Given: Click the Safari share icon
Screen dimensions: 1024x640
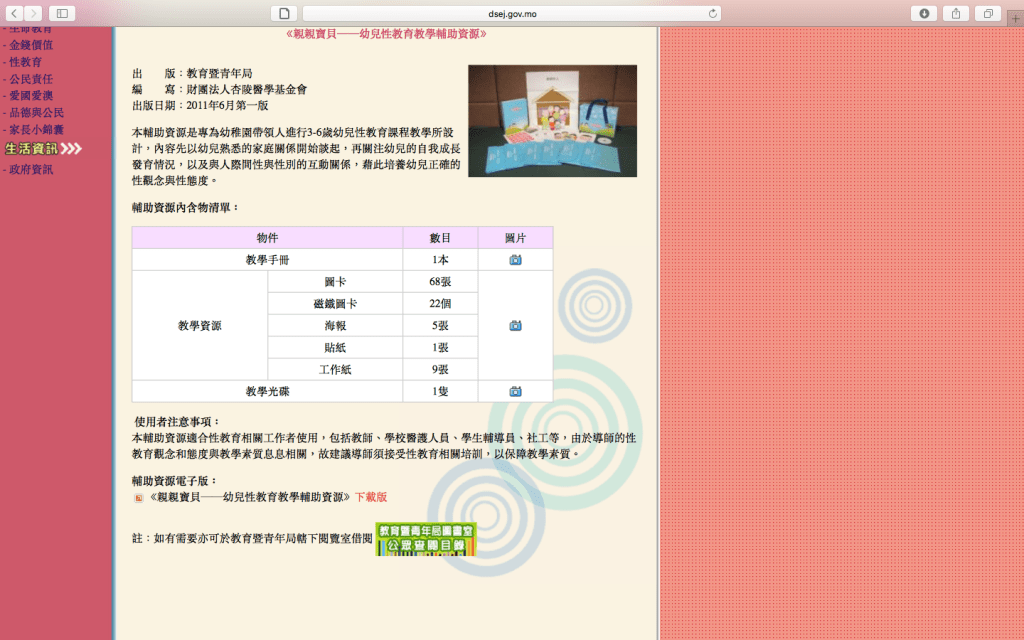Looking at the screenshot, I should 955,13.
